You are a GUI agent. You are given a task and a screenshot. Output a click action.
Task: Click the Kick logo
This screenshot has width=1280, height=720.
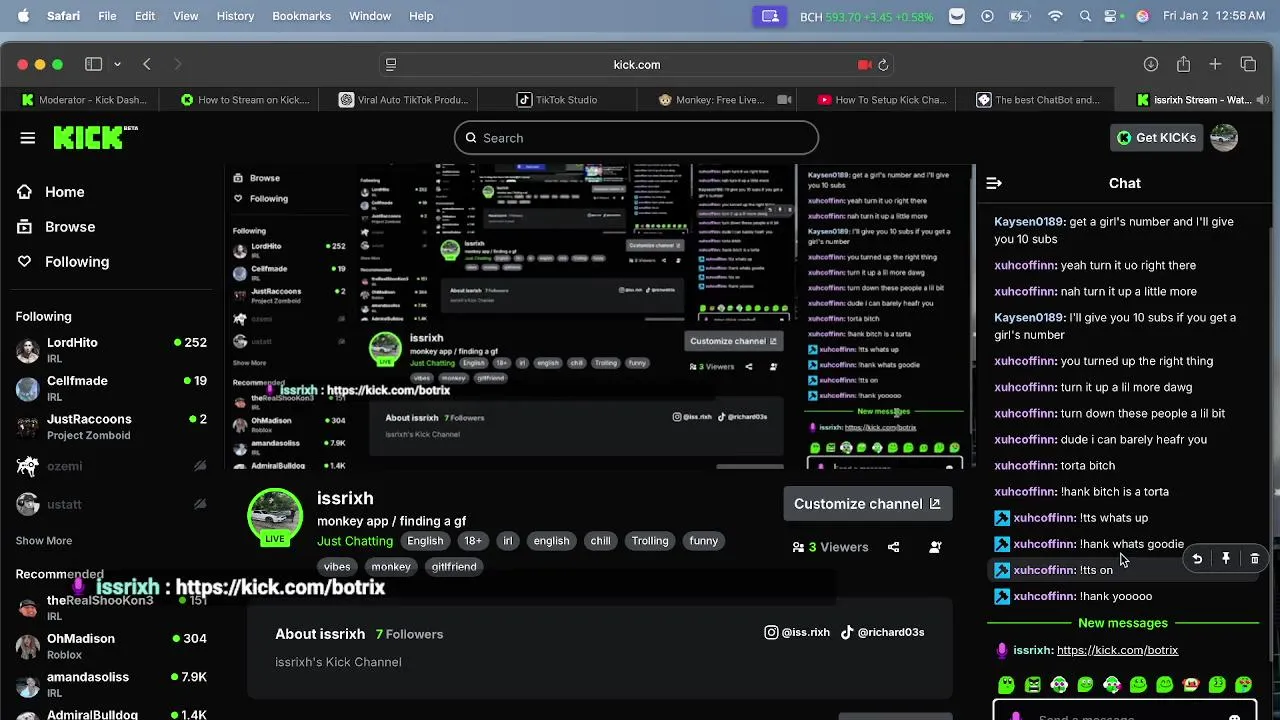click(95, 138)
